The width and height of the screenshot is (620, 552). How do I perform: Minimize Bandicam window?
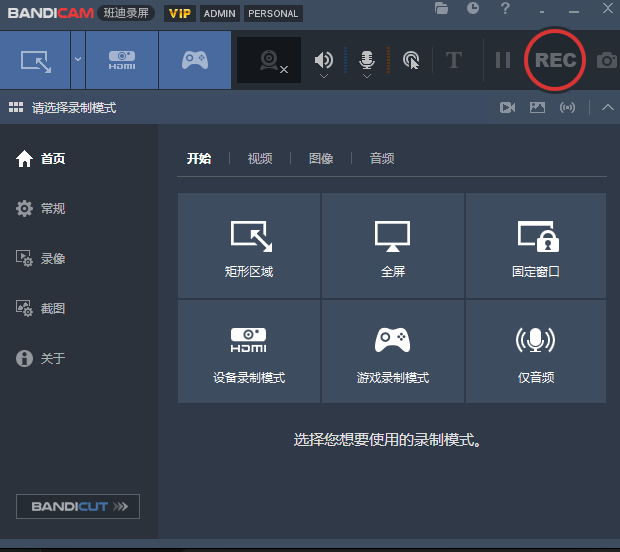(x=574, y=12)
